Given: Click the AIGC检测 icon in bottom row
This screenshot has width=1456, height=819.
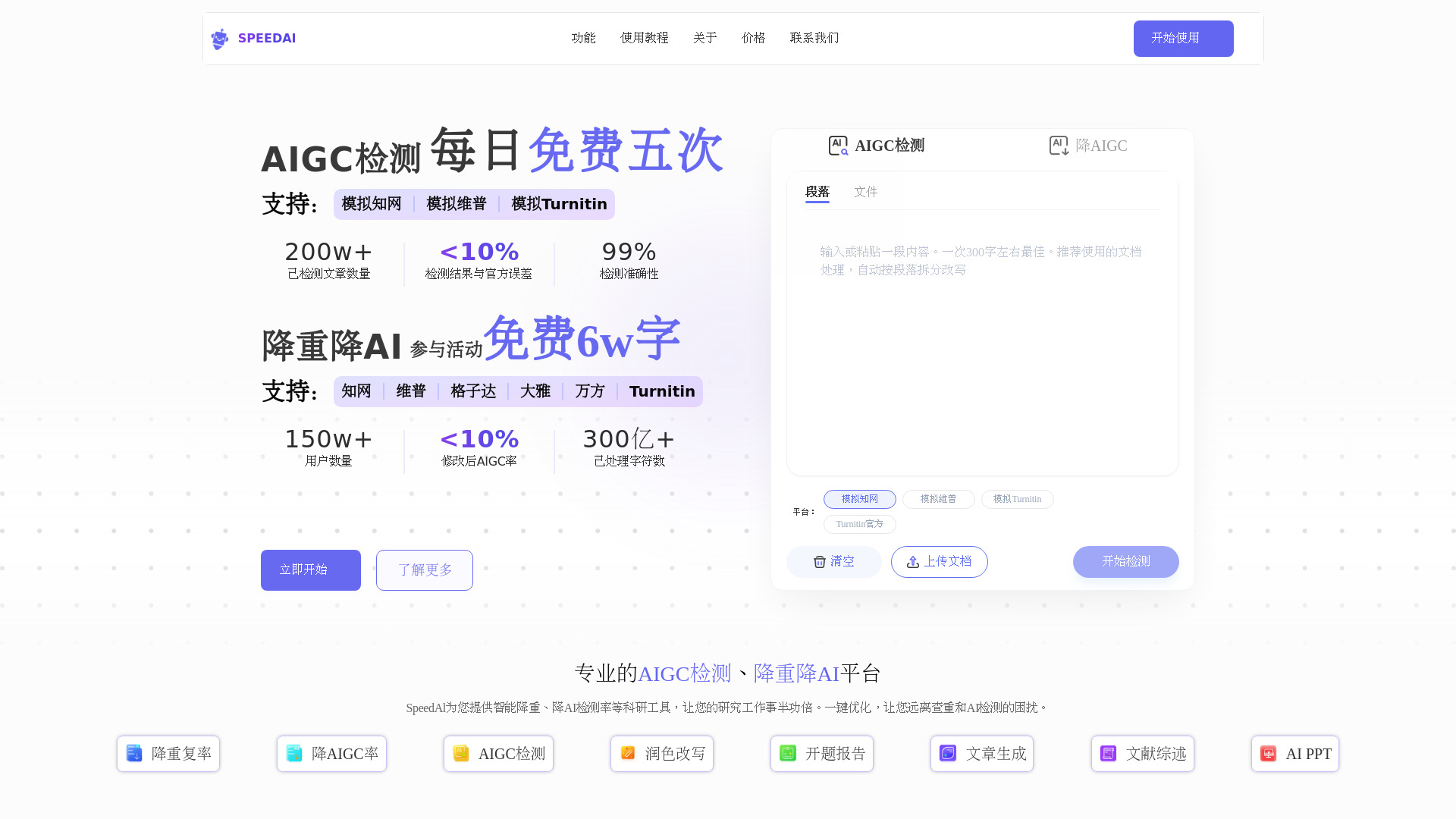Looking at the screenshot, I should click(x=460, y=753).
